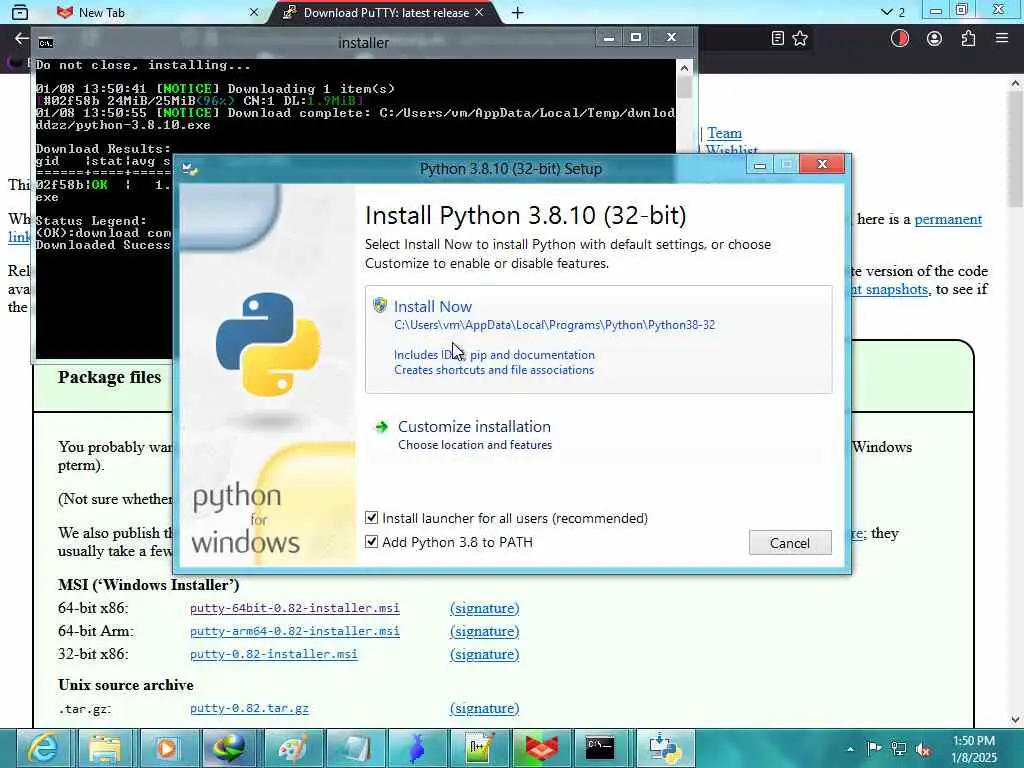Screen dimensions: 1024x768
Task: Open the list all tabs dropdown
Action: tap(893, 12)
